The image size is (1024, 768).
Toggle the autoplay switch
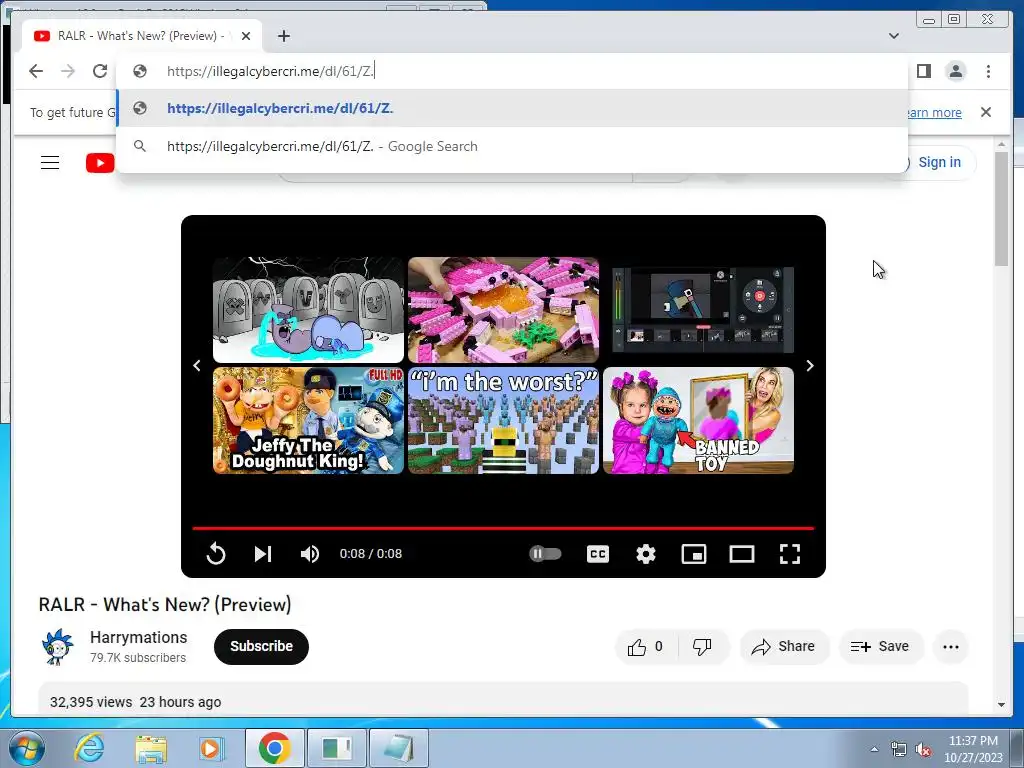[x=545, y=554]
